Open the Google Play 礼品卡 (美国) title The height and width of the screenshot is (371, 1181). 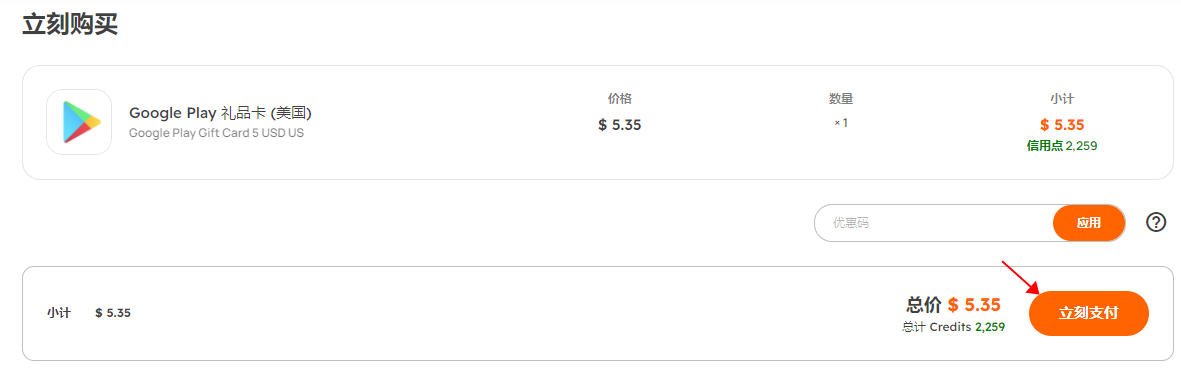point(221,113)
